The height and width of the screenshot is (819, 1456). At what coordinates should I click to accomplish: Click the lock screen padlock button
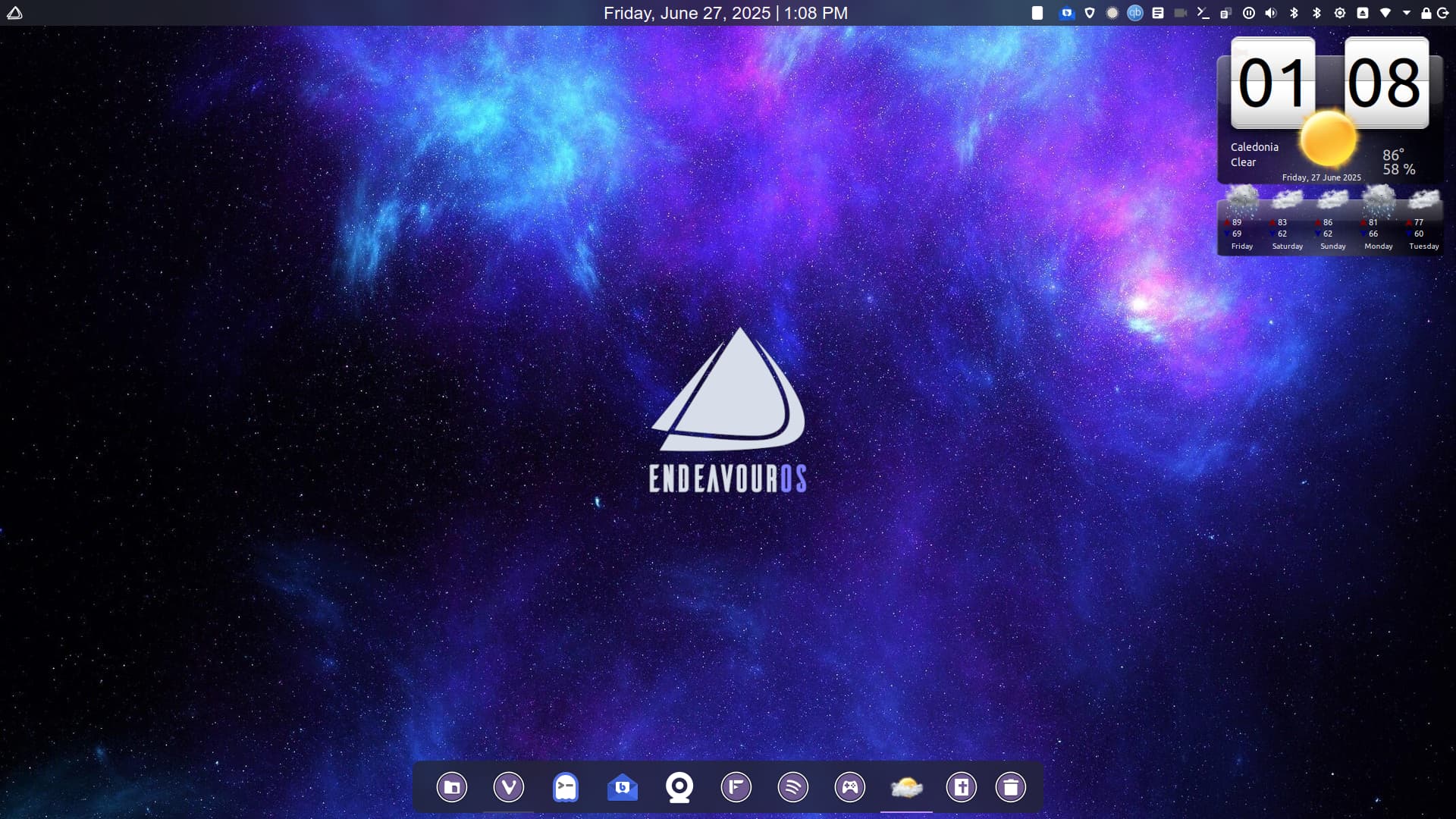point(1426,13)
